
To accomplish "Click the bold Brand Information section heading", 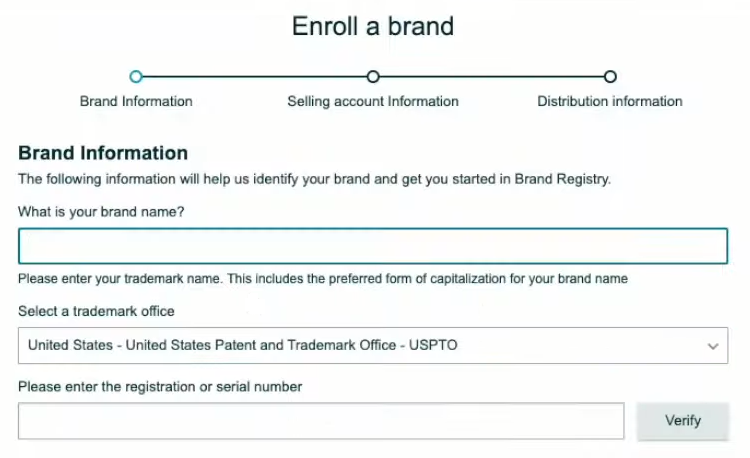I will click(103, 153).
